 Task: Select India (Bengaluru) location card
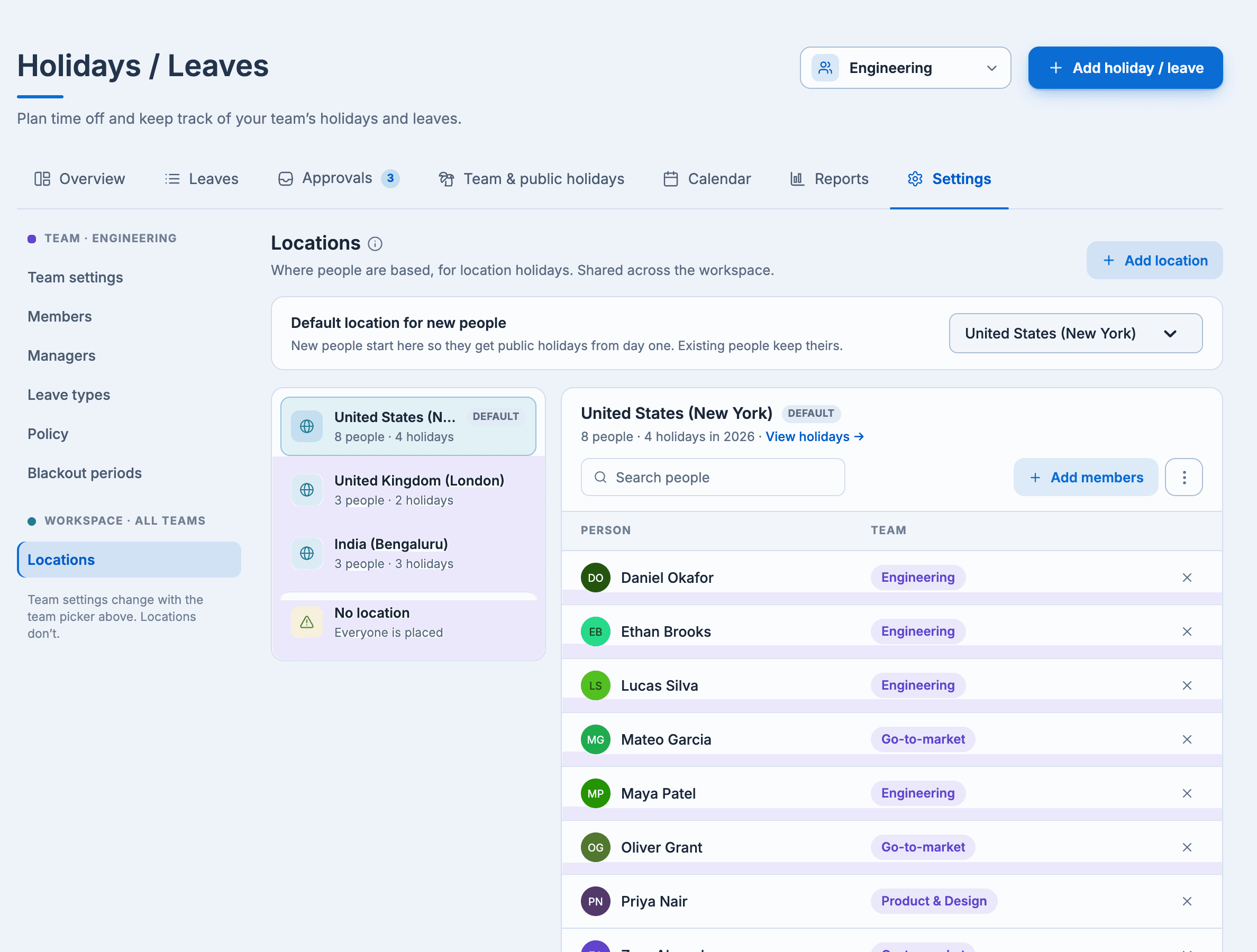408,553
